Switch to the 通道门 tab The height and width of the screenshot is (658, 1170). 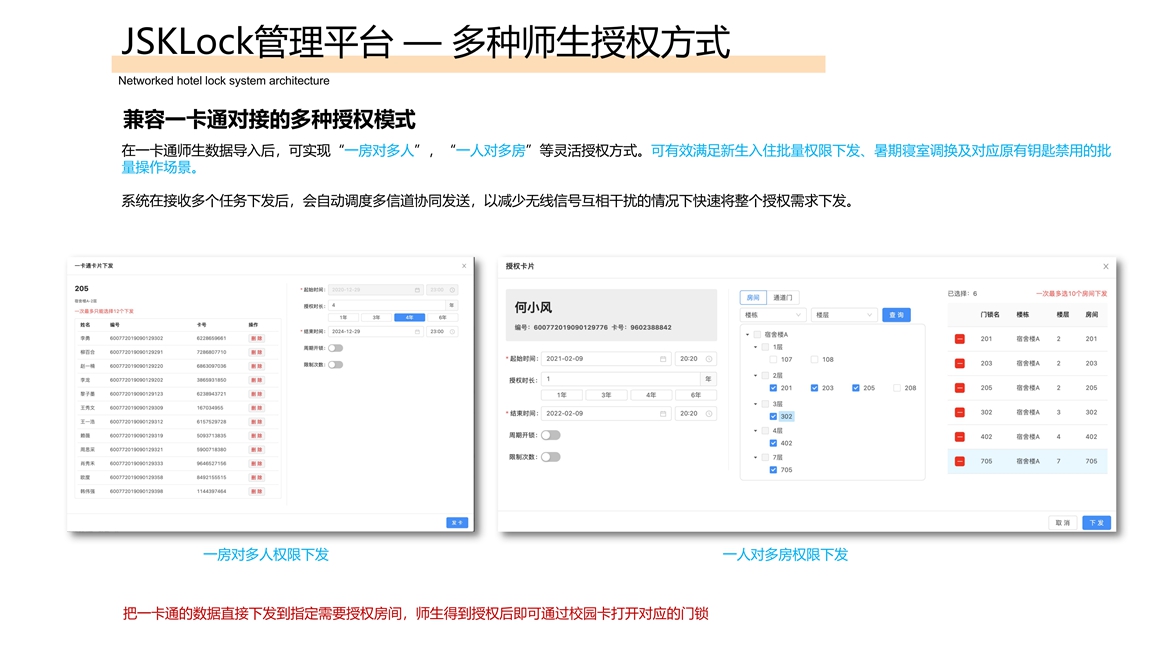click(783, 298)
